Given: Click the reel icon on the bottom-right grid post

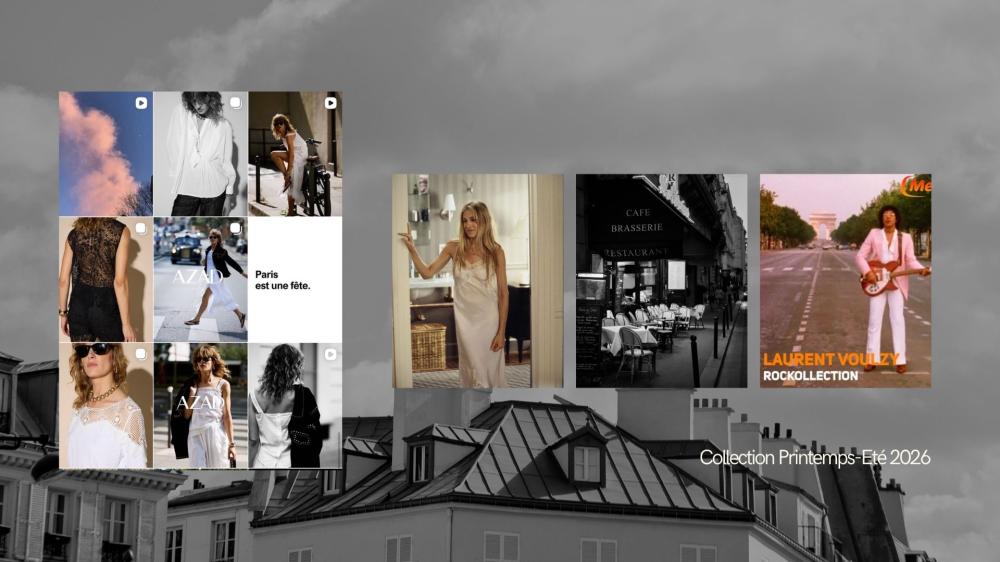Looking at the screenshot, I should click(x=330, y=354).
